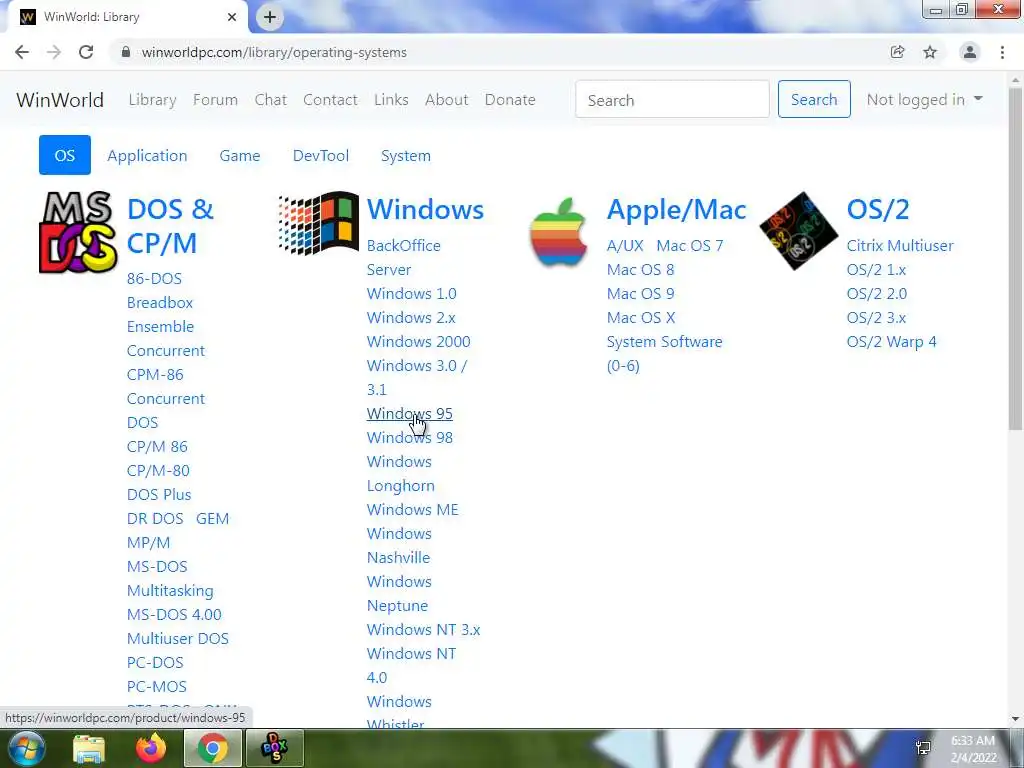Screen dimensions: 1024x768
Task: Open the DOS & CP/M heading link
Action: [170, 226]
